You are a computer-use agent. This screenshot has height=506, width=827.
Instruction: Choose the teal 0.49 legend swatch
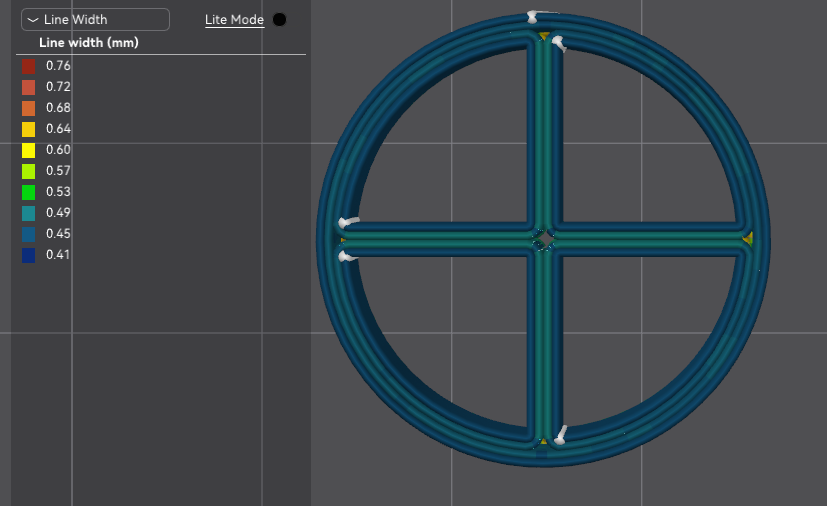28,213
